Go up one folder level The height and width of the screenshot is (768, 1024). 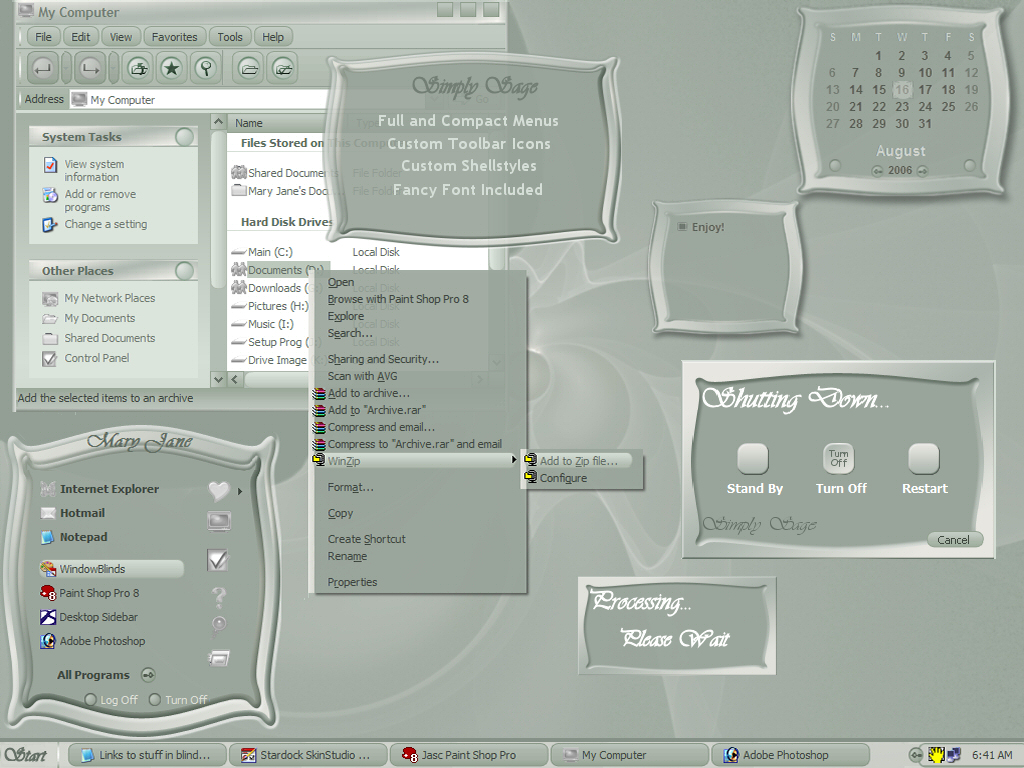(x=138, y=68)
